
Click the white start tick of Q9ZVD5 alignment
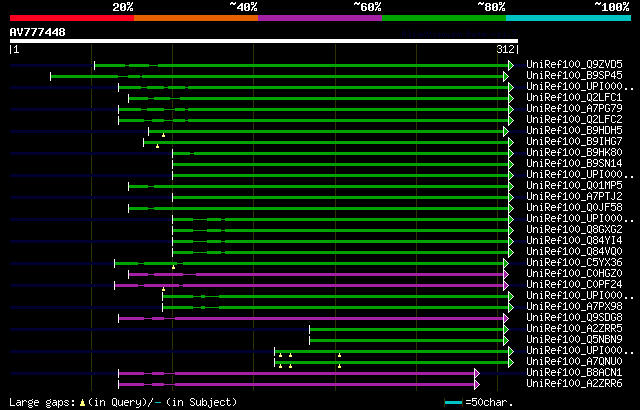pyautogui.click(x=95, y=65)
